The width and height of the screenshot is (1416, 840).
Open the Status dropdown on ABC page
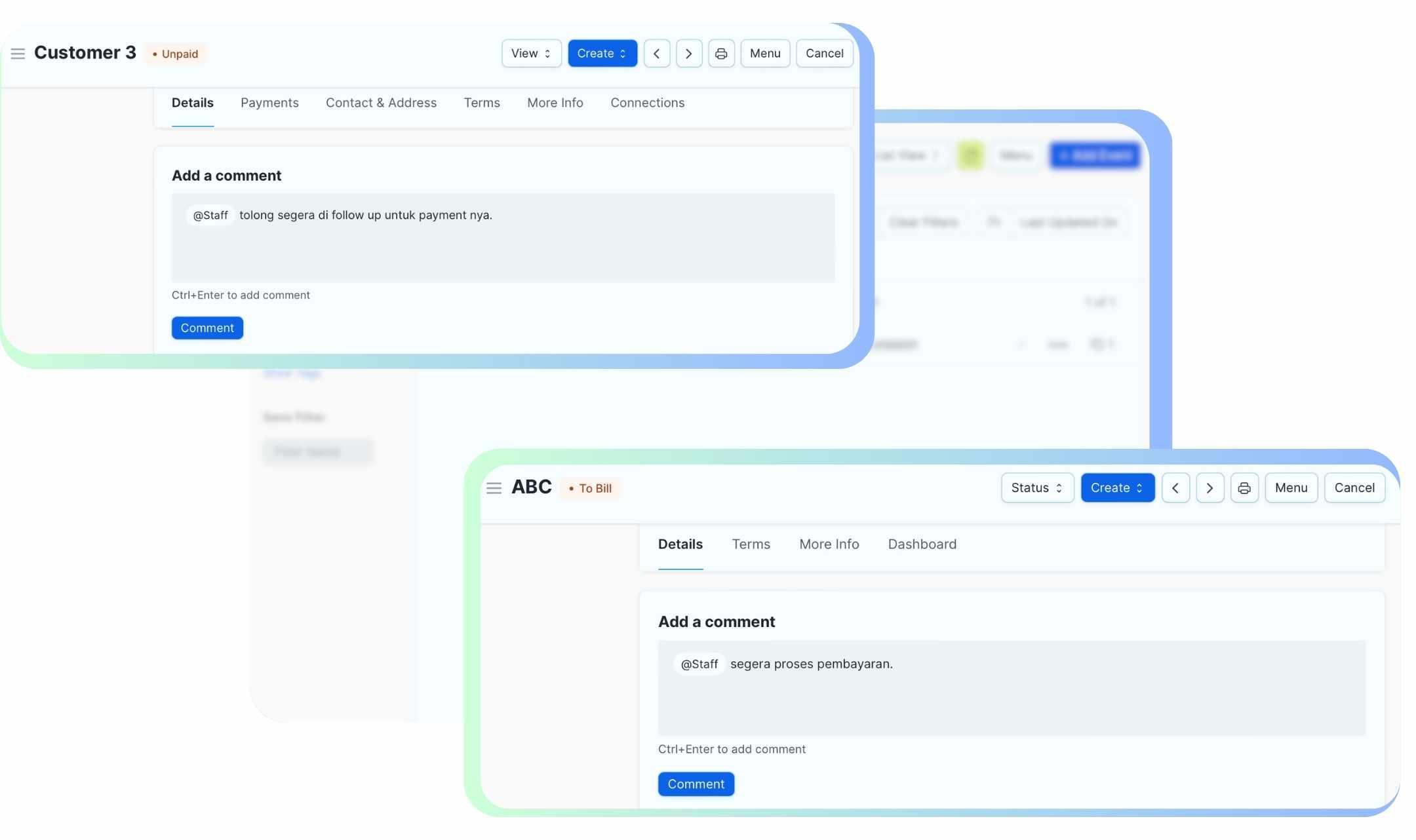(1036, 487)
